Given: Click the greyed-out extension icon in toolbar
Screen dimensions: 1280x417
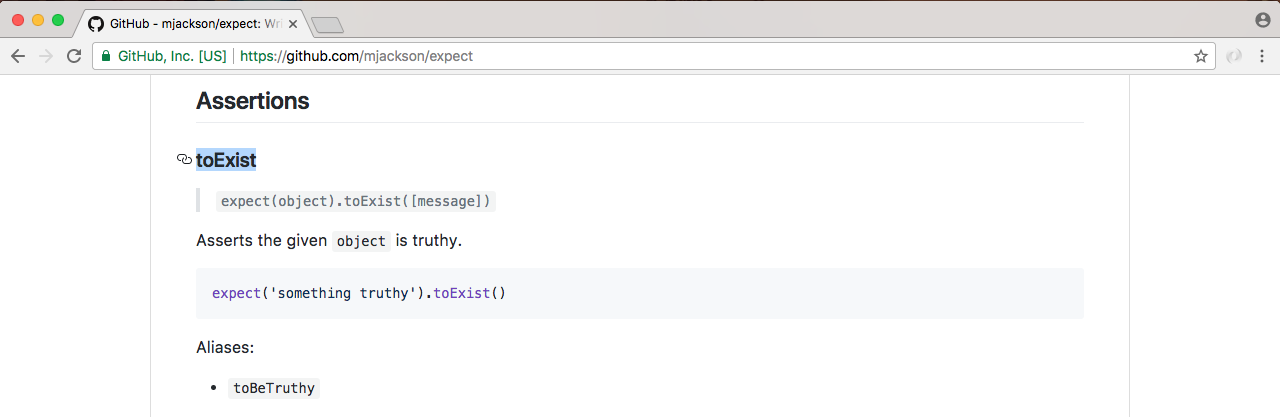Looking at the screenshot, I should [x=1236, y=56].
